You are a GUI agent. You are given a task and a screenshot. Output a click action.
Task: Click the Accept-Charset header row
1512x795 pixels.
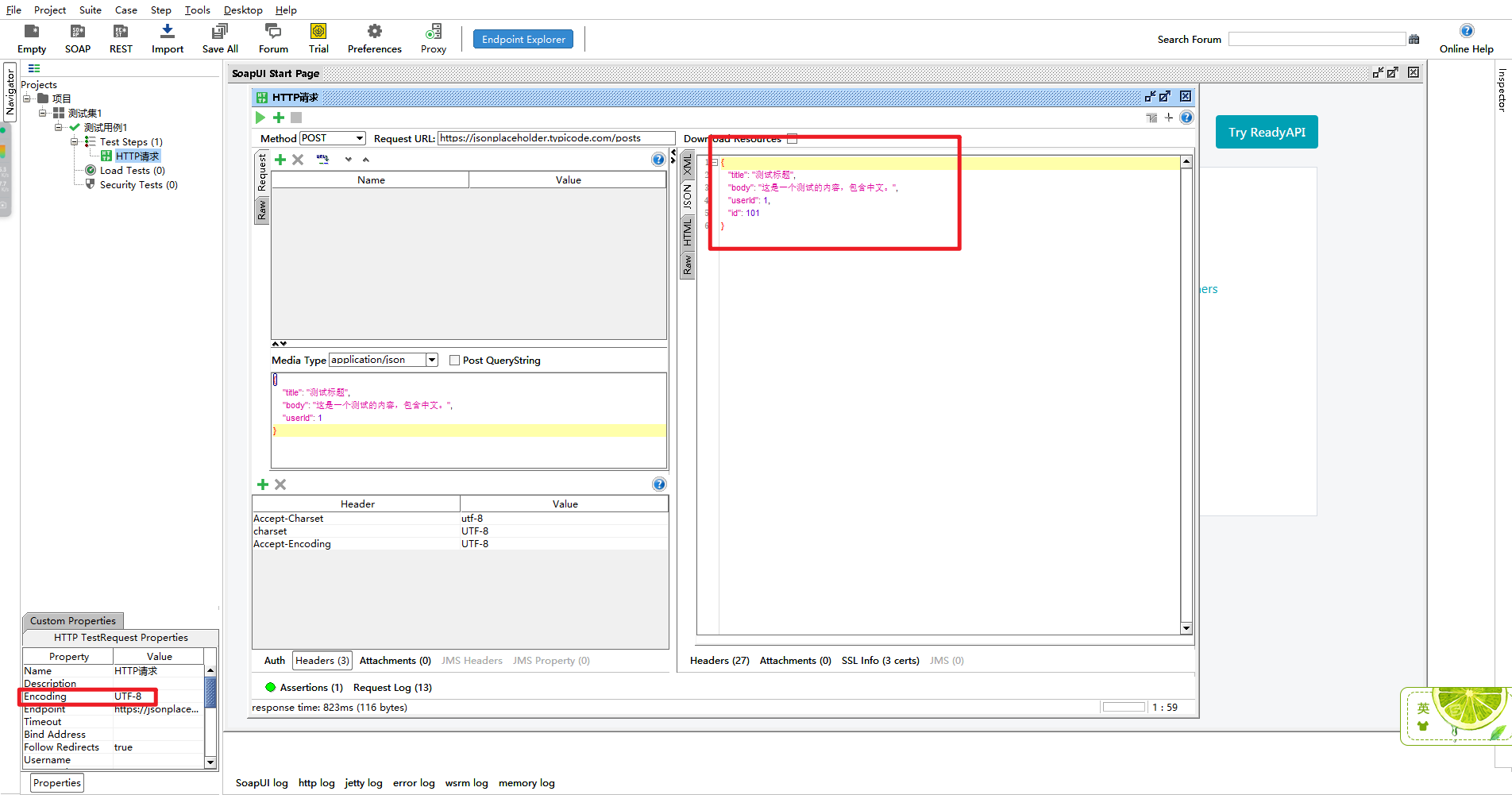click(461, 519)
